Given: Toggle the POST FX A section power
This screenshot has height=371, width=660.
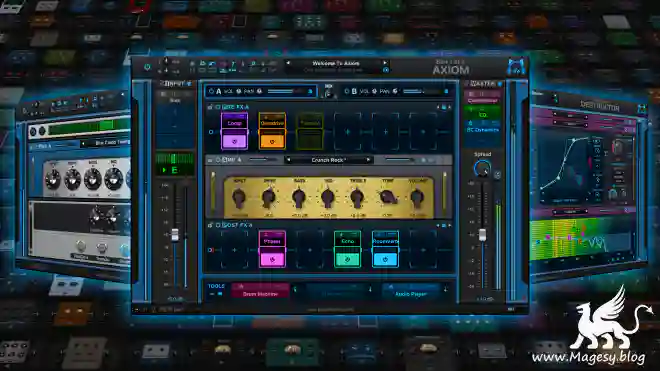Looking at the screenshot, I should pos(218,225).
